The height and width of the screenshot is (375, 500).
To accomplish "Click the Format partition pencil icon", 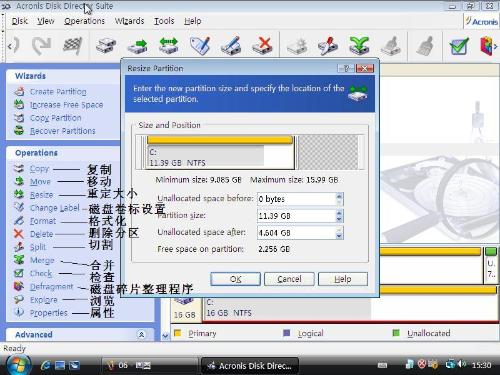I will point(231,46).
